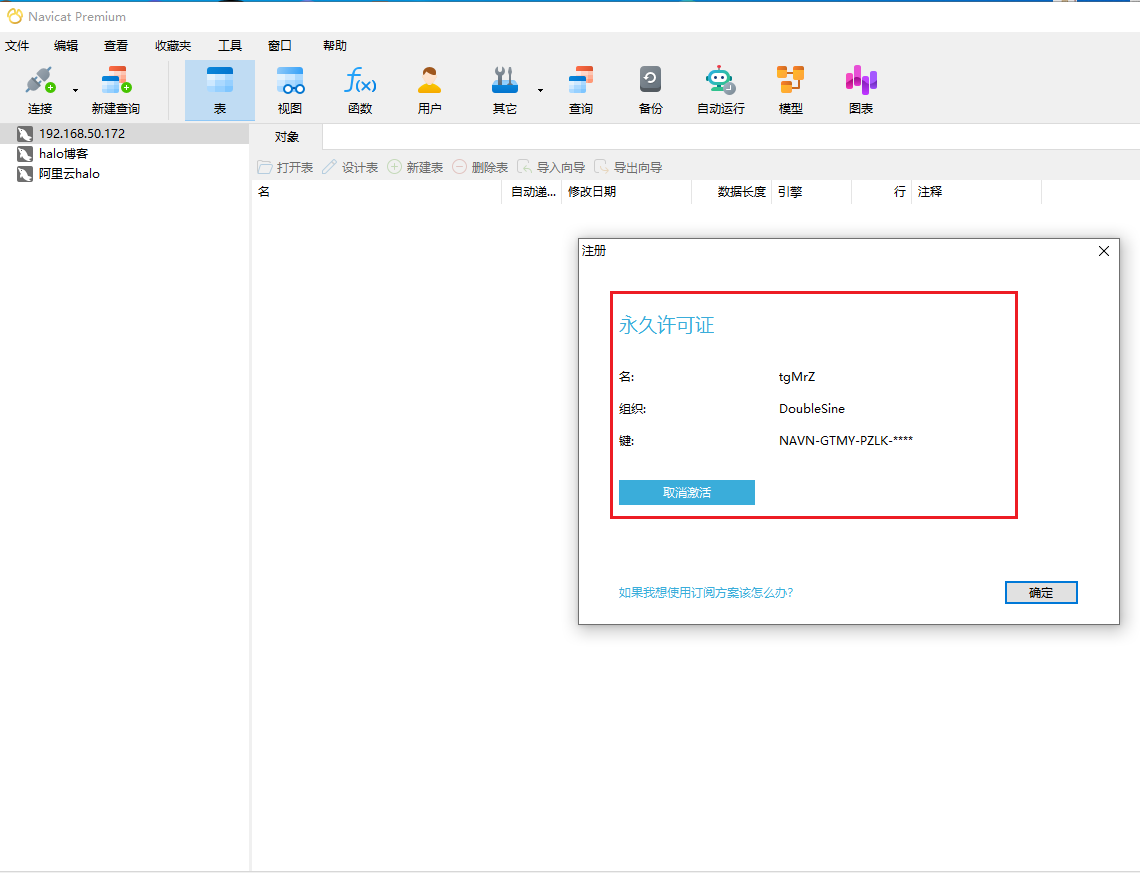Screen dimensions: 1140x873
Task: Select the Function (函数) toolbar icon
Action: click(360, 90)
